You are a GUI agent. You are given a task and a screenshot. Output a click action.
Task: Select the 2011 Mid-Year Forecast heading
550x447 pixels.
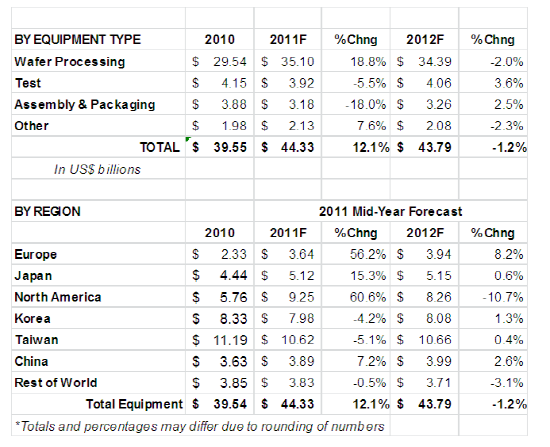(x=390, y=212)
